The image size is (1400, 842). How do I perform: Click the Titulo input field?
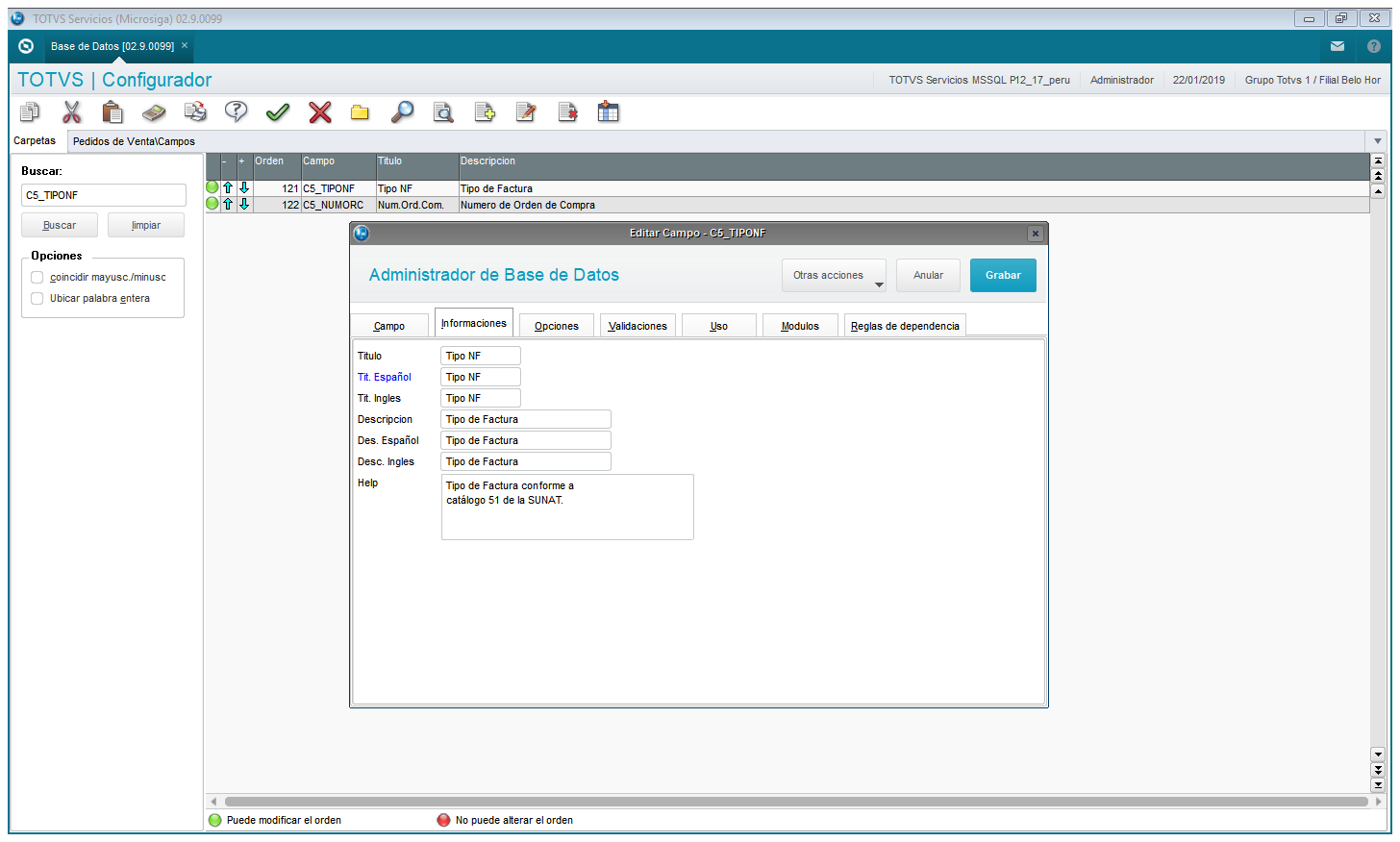(x=481, y=356)
